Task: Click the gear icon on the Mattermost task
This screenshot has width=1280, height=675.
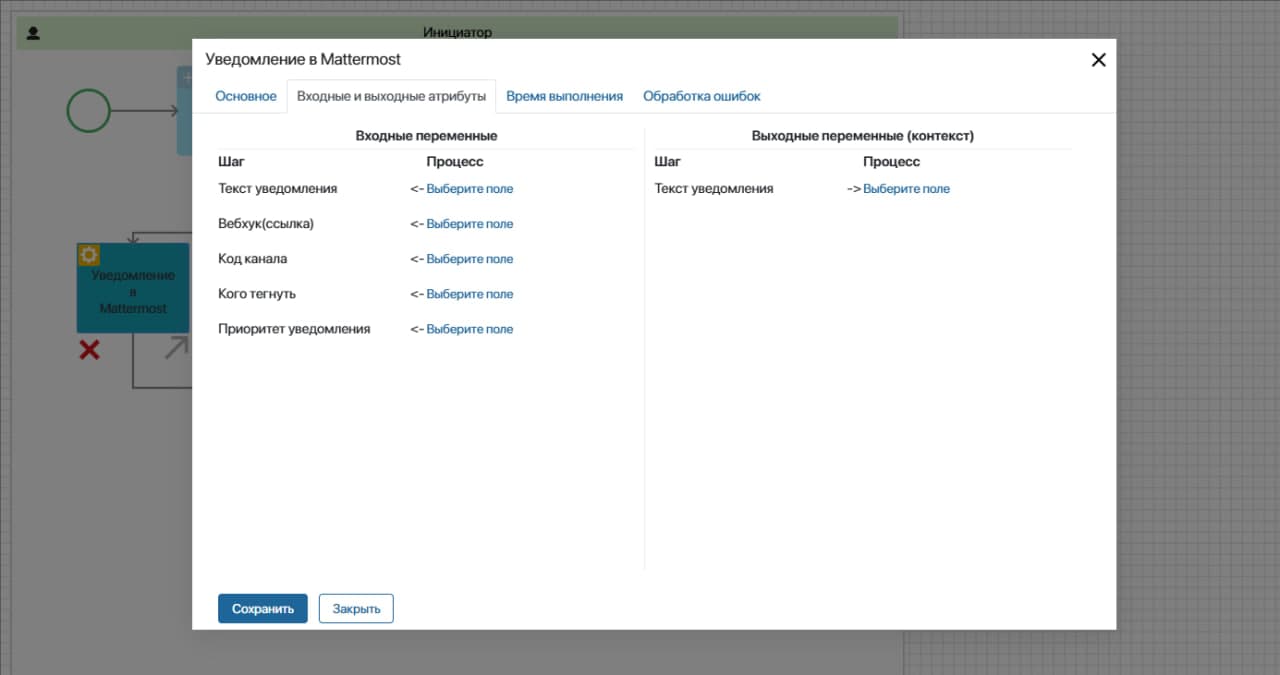Action: [x=89, y=255]
